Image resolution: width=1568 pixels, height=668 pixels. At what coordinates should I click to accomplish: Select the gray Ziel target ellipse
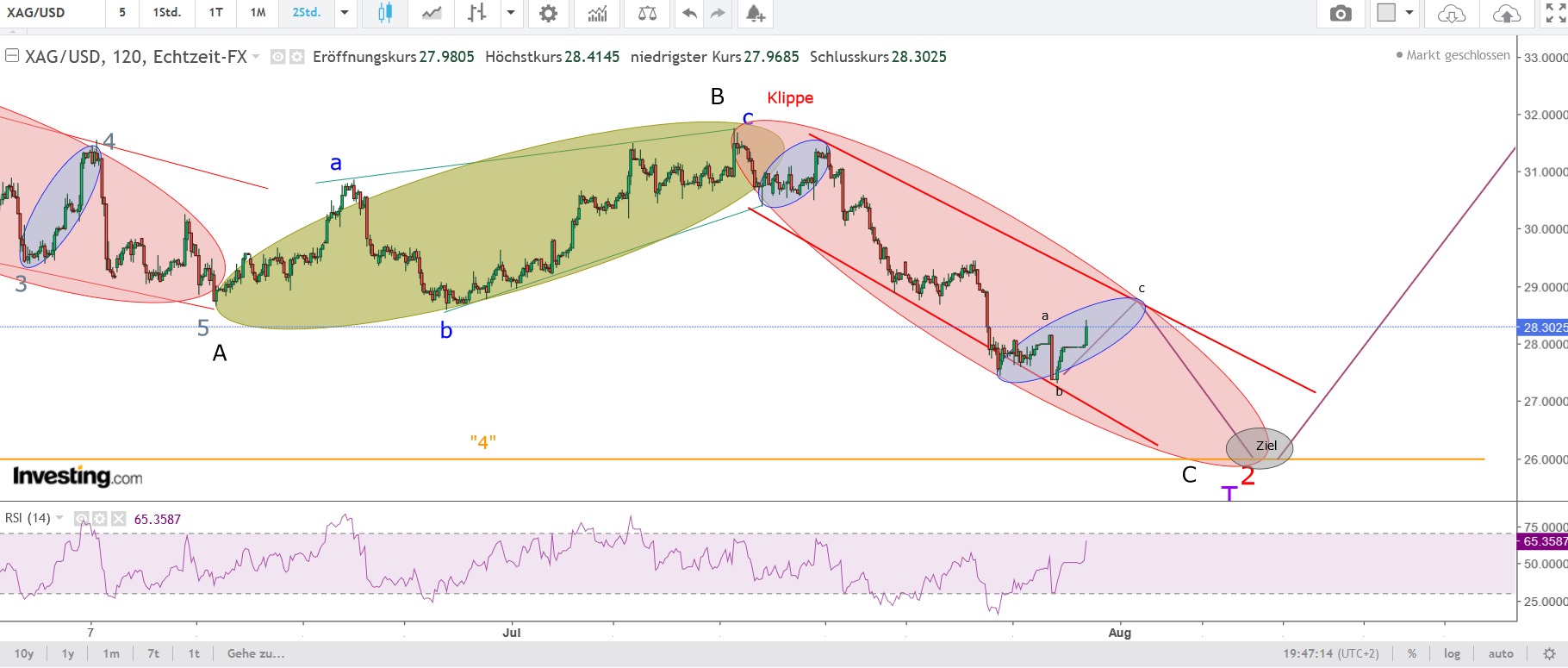pos(1260,448)
